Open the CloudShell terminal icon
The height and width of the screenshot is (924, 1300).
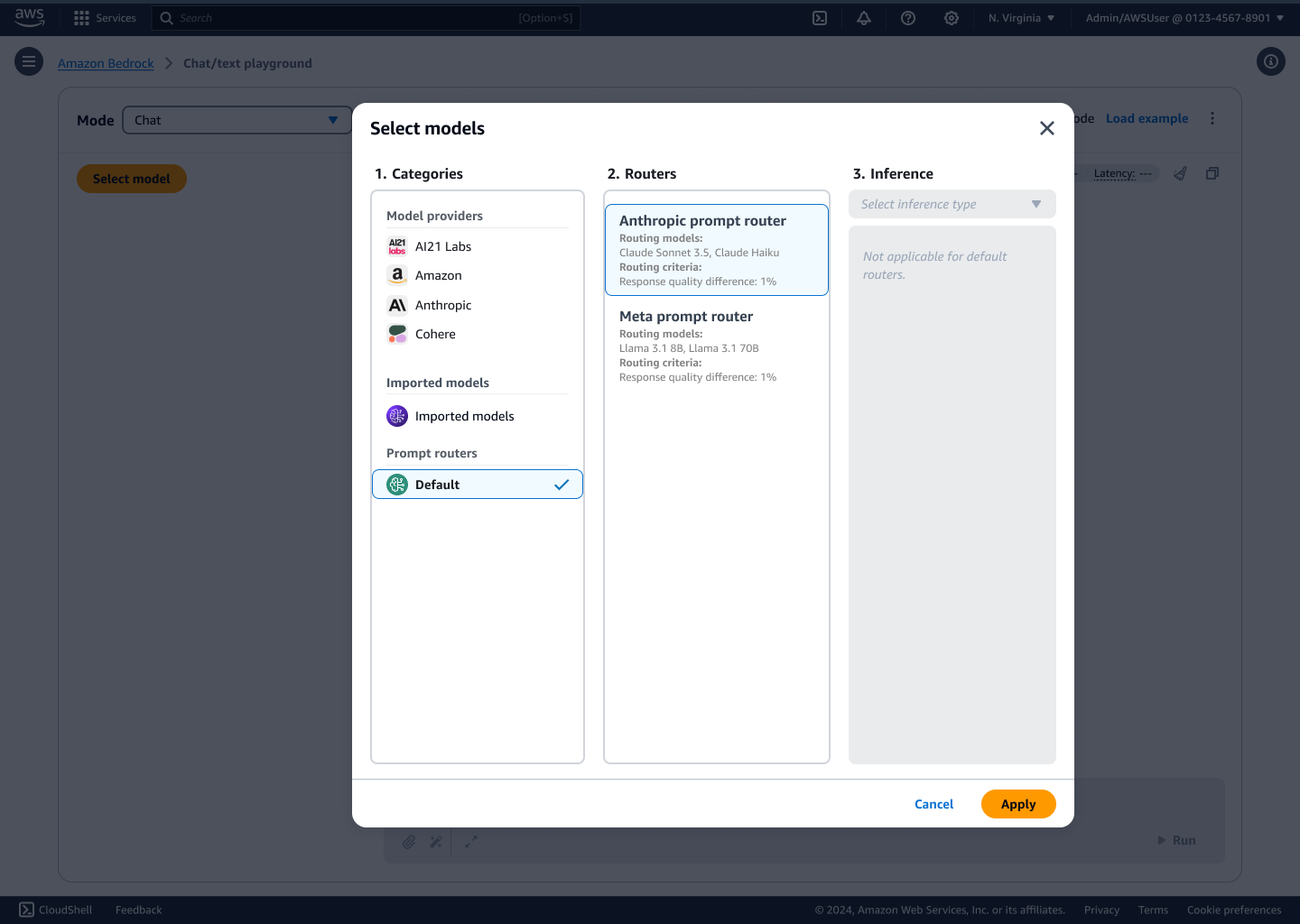[24, 910]
